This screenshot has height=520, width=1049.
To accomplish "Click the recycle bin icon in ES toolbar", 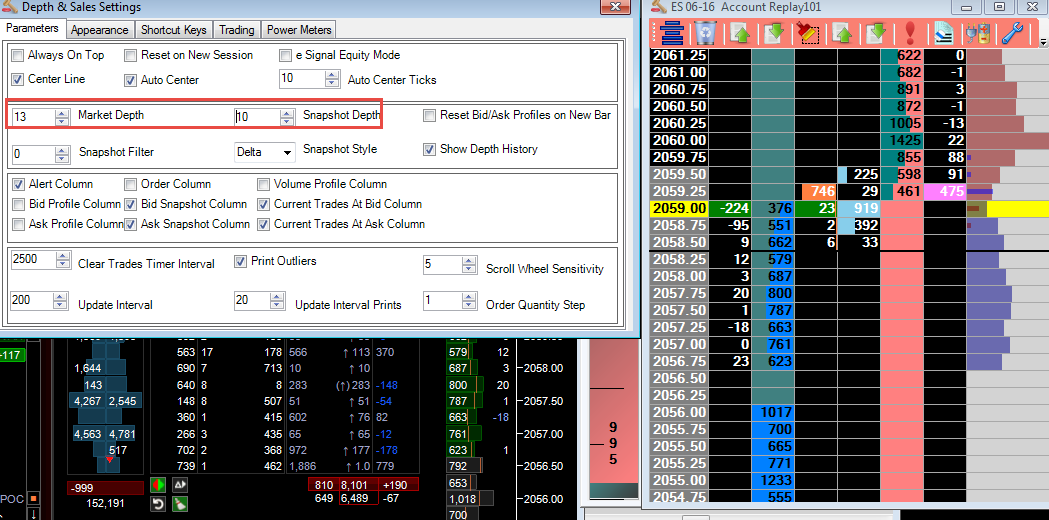I will (704, 33).
